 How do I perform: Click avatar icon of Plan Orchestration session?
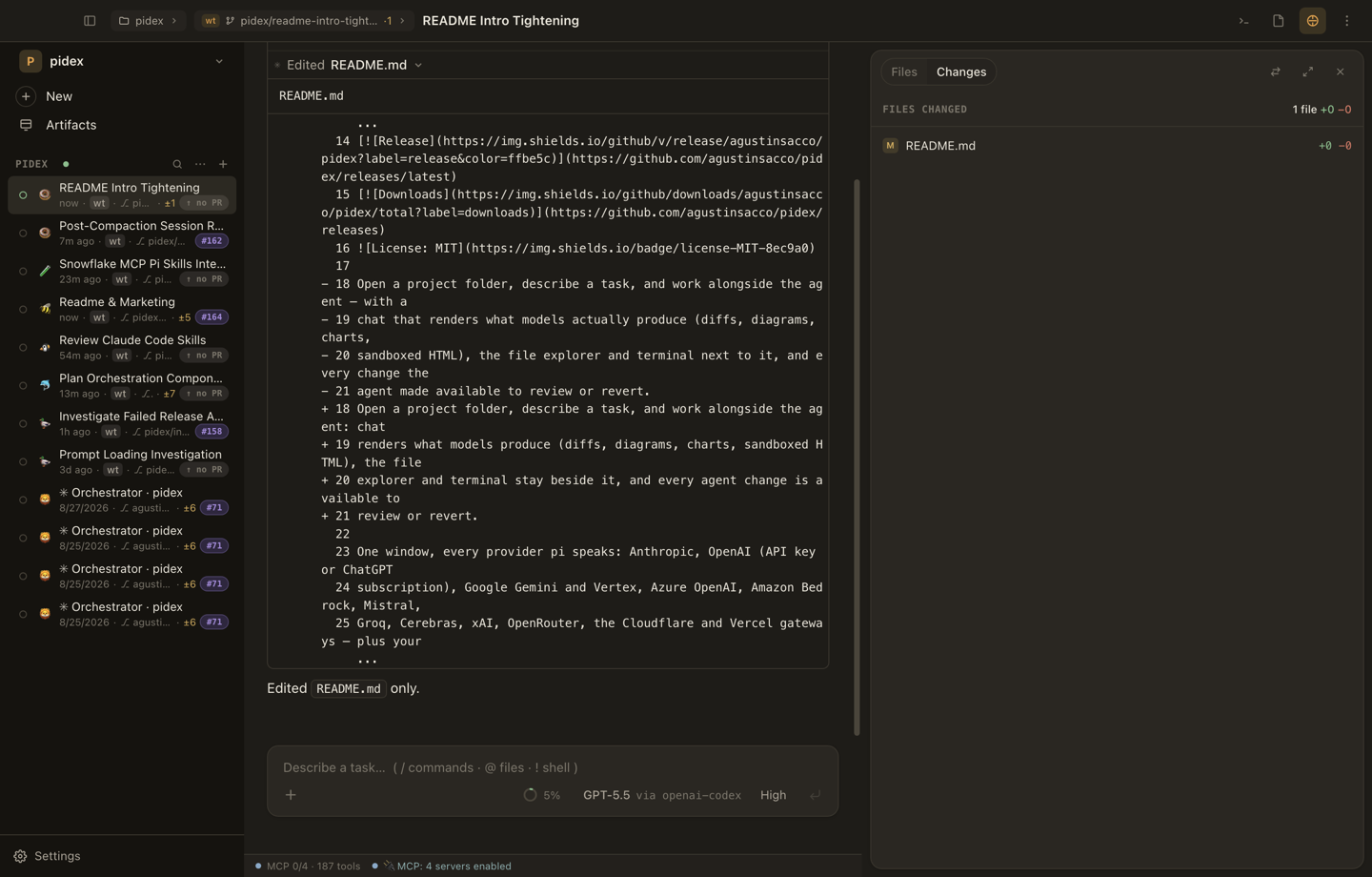45,385
